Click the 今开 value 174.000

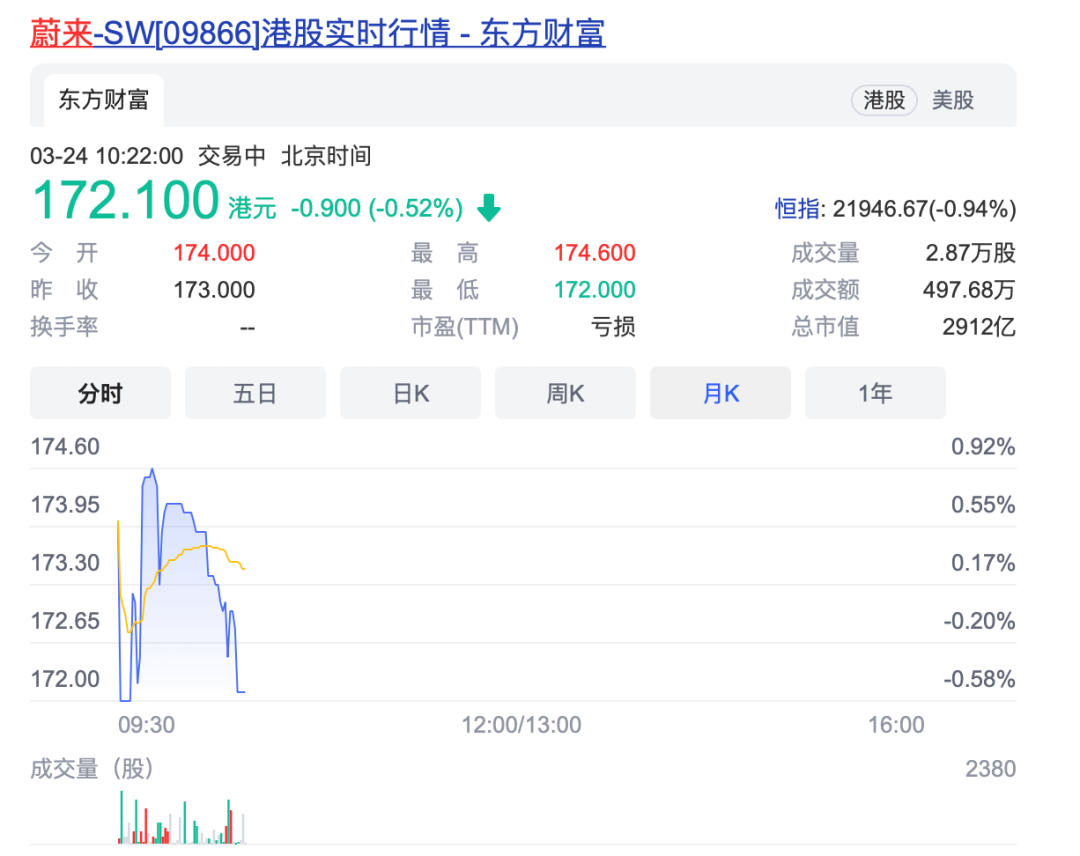214,253
